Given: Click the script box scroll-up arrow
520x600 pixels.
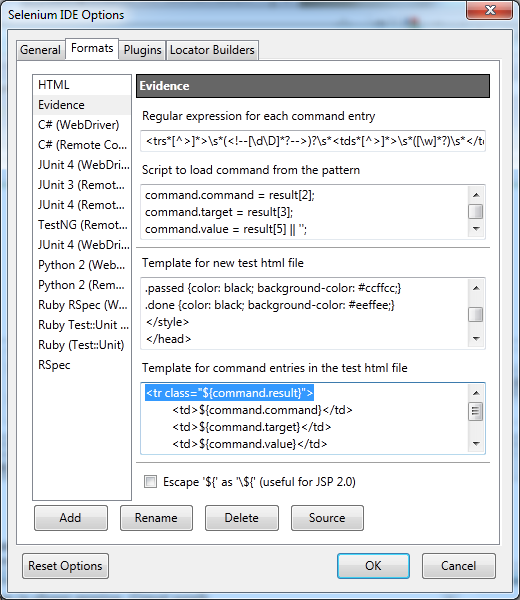Looking at the screenshot, I should pyautogui.click(x=476, y=195).
